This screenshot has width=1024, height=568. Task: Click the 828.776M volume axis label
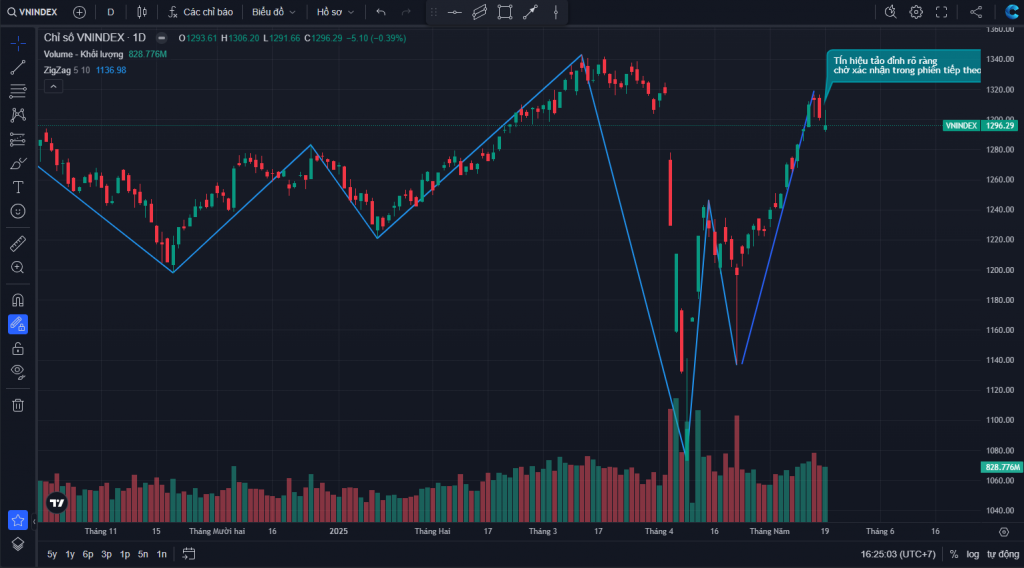click(1002, 467)
